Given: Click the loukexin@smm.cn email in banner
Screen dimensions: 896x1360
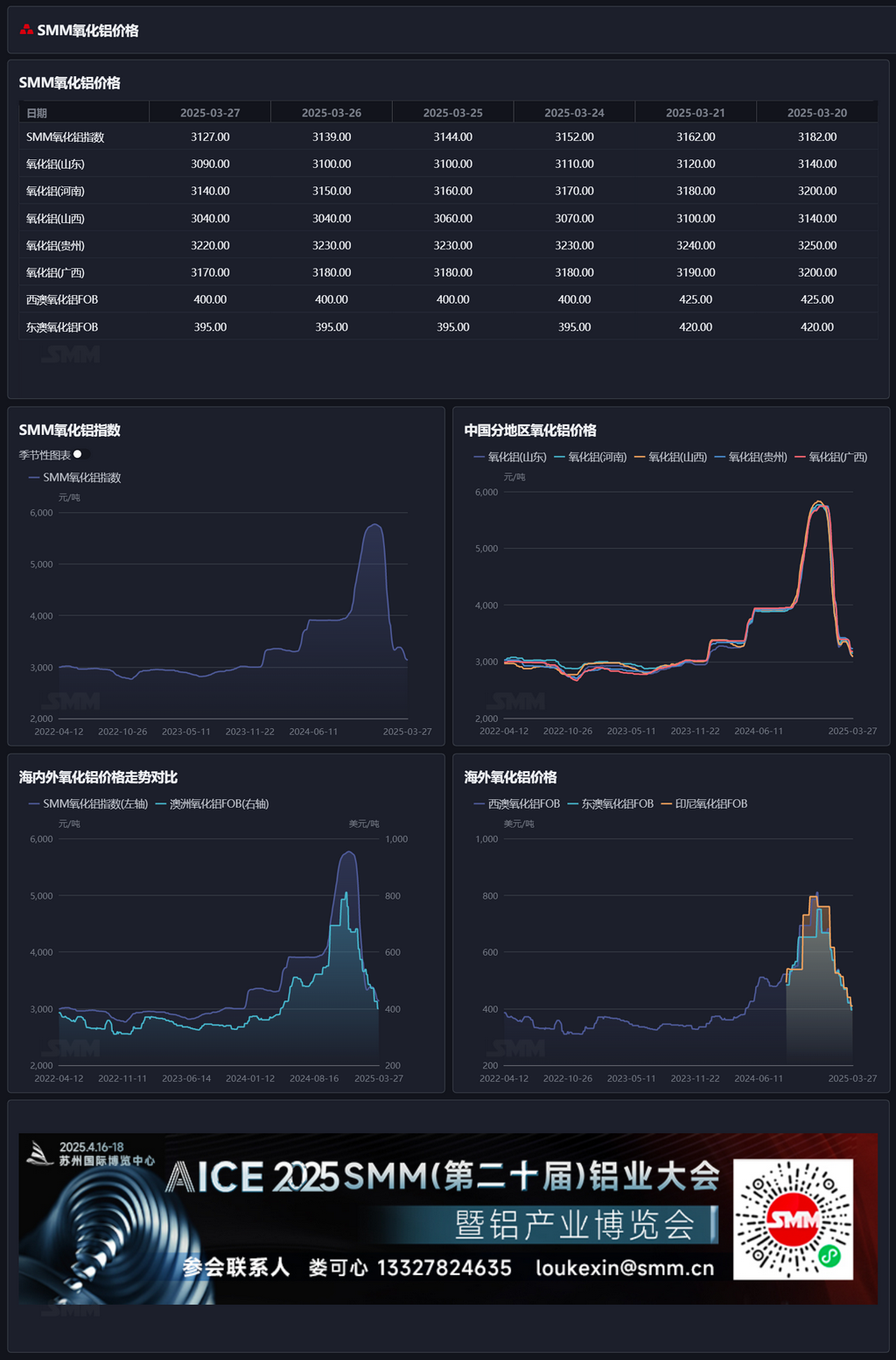Looking at the screenshot, I should tap(625, 1267).
